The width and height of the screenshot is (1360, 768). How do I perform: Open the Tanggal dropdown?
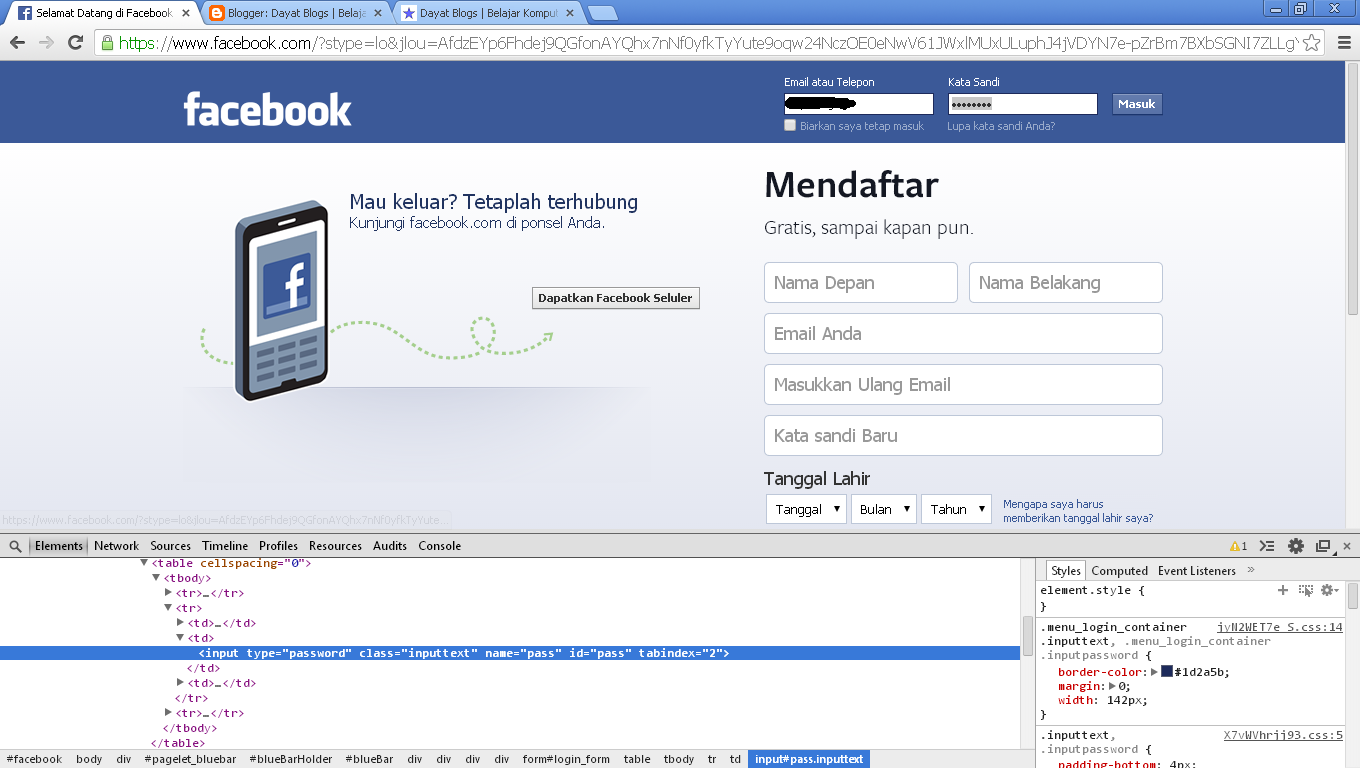pos(806,509)
